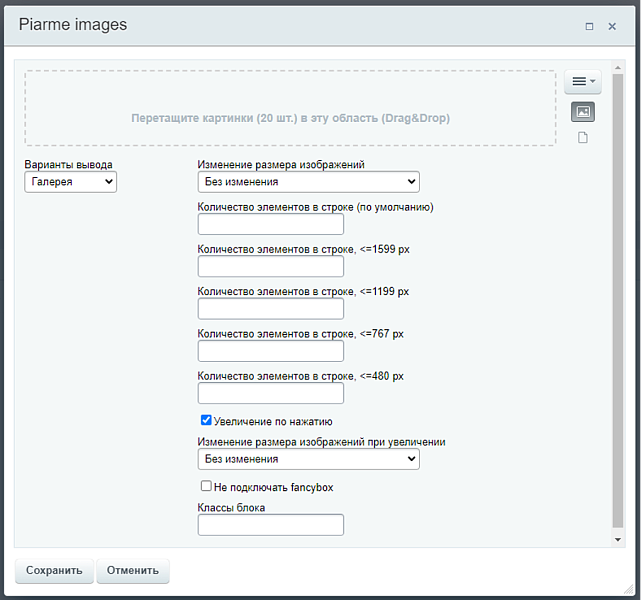Open the hamburger menu dropdown button
Viewport: 641px width, 600px height.
(x=583, y=82)
